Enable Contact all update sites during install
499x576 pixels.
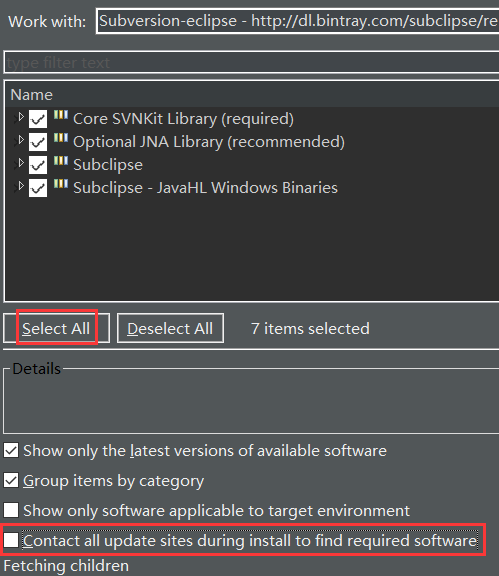[11, 540]
